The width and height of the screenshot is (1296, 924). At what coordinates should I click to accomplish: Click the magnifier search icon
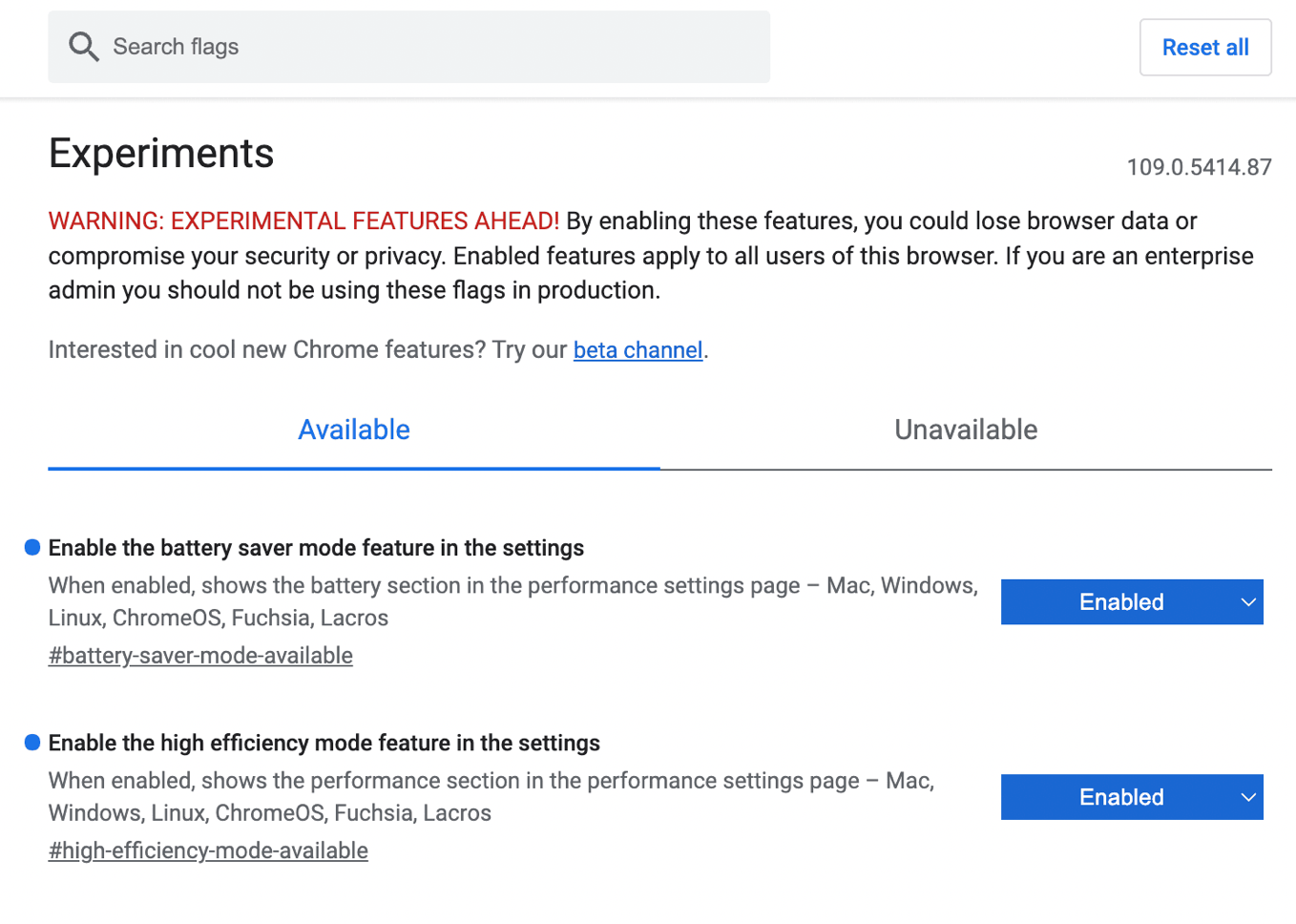pos(84,47)
